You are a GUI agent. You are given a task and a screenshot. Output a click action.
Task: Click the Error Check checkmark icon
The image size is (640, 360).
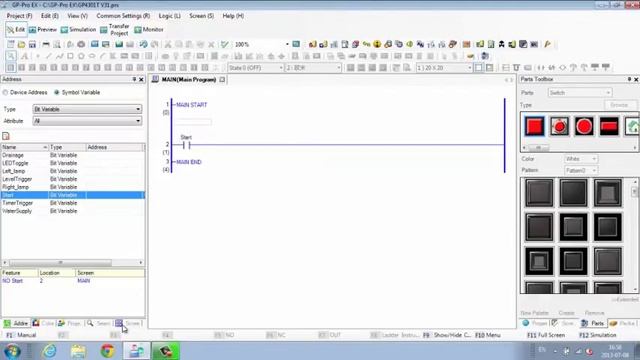pos(224,44)
